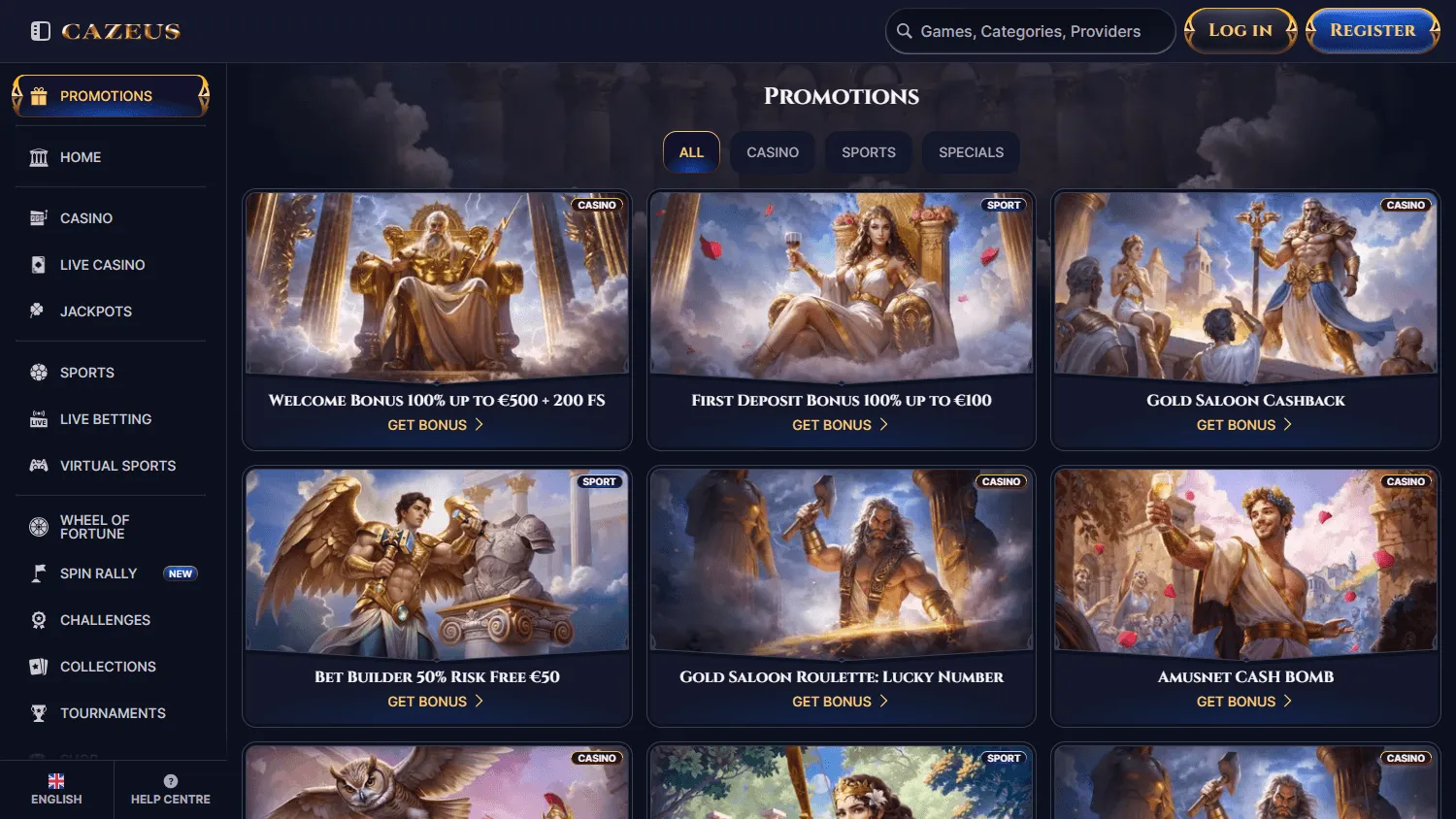Click the games search input field
1456x819 pixels.
1030,31
